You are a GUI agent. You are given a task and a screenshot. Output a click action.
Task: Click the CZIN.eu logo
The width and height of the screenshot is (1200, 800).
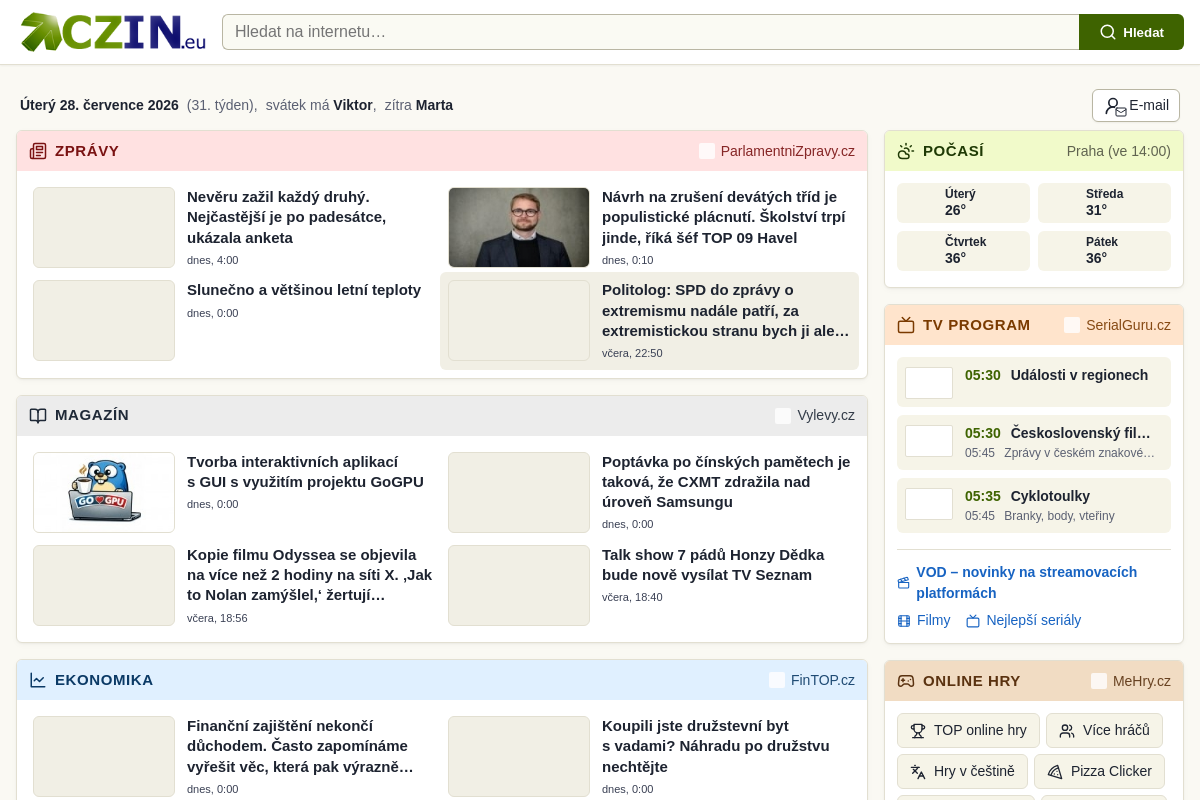(x=113, y=32)
